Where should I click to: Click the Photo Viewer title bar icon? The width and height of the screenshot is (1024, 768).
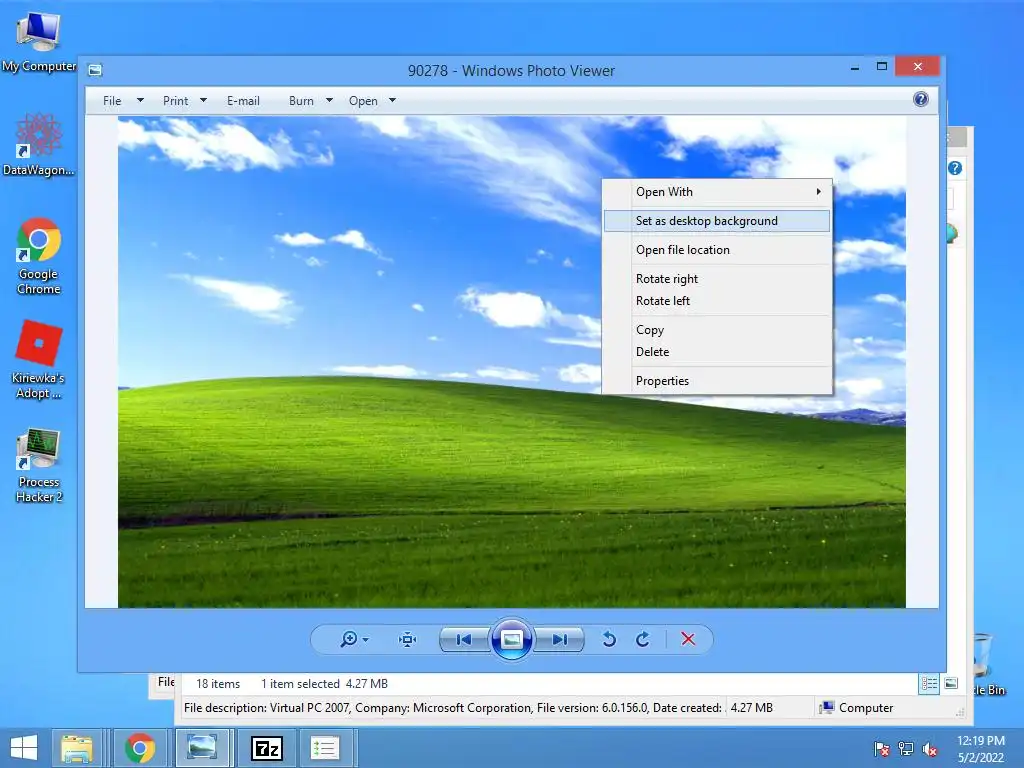[x=95, y=70]
